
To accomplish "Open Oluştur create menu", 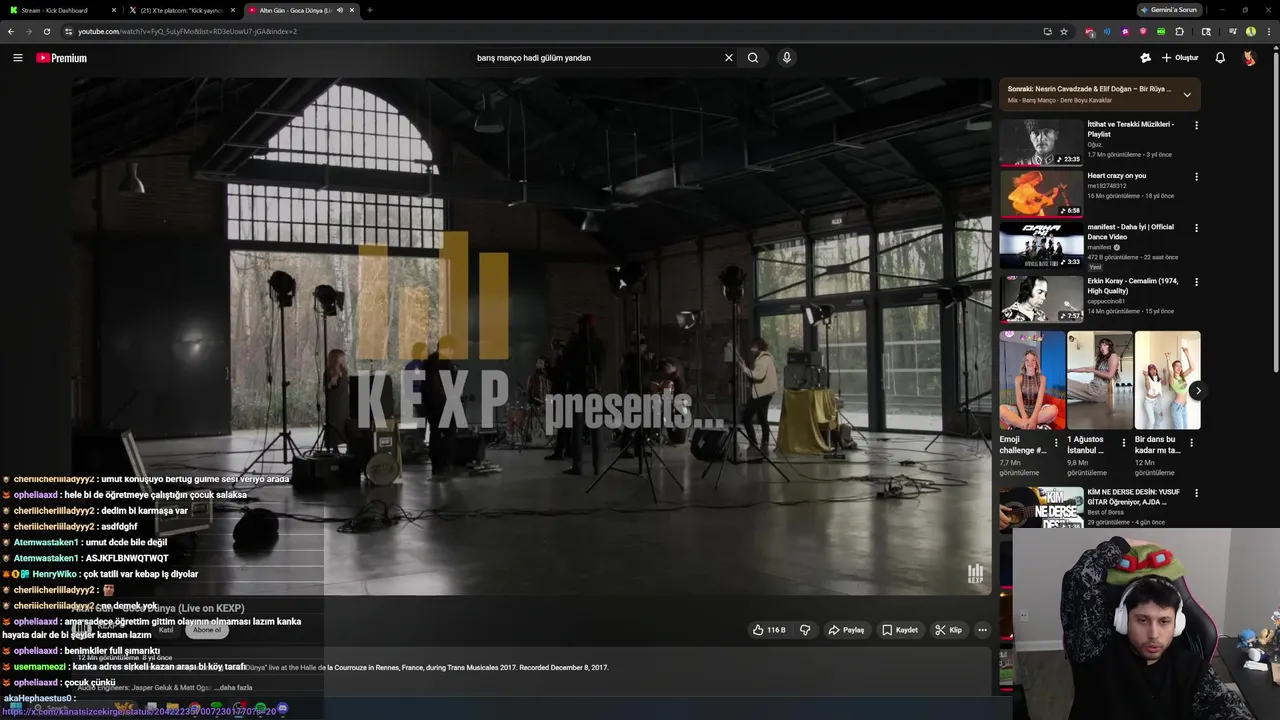I will click(x=1180, y=58).
